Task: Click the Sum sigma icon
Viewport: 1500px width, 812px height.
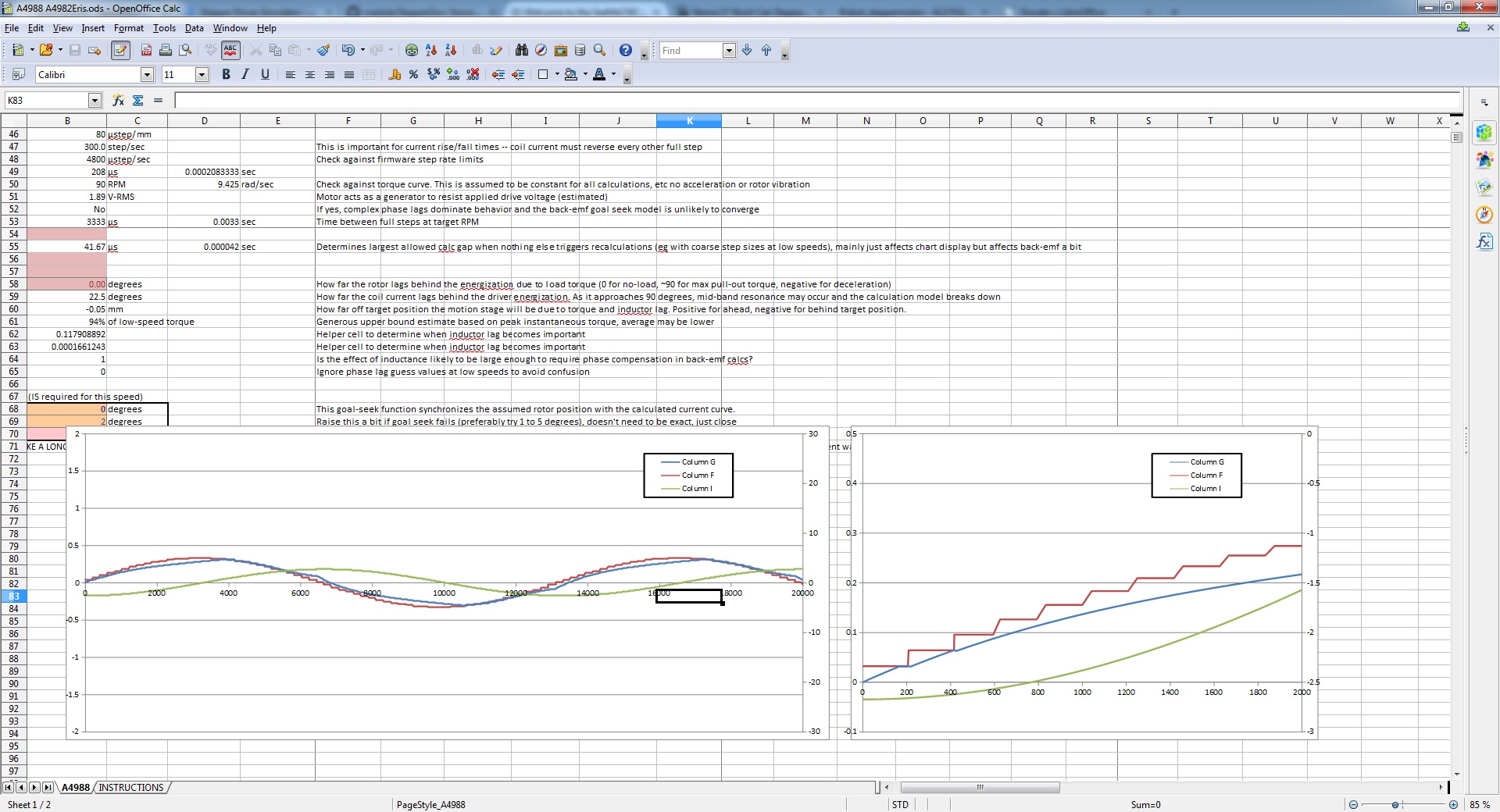Action: tap(138, 101)
